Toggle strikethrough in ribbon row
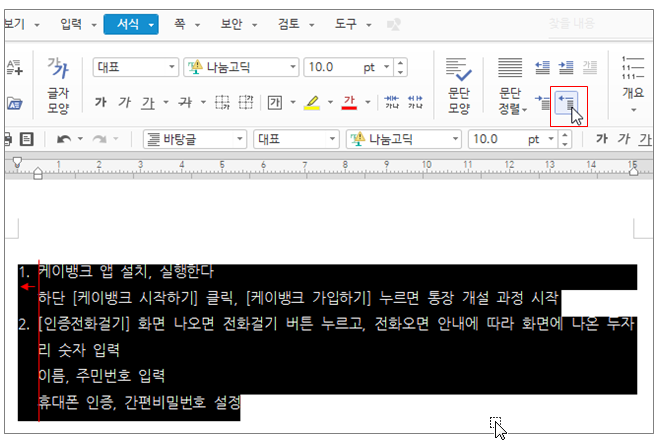The height and width of the screenshot is (441, 661). tap(185, 102)
